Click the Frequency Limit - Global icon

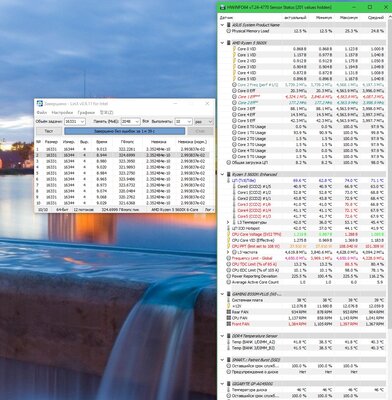click(x=228, y=258)
